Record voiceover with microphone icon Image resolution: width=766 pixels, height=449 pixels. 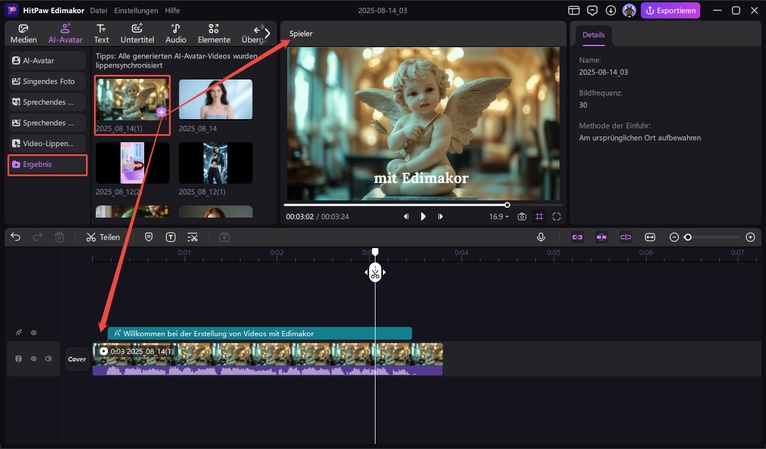(541, 237)
